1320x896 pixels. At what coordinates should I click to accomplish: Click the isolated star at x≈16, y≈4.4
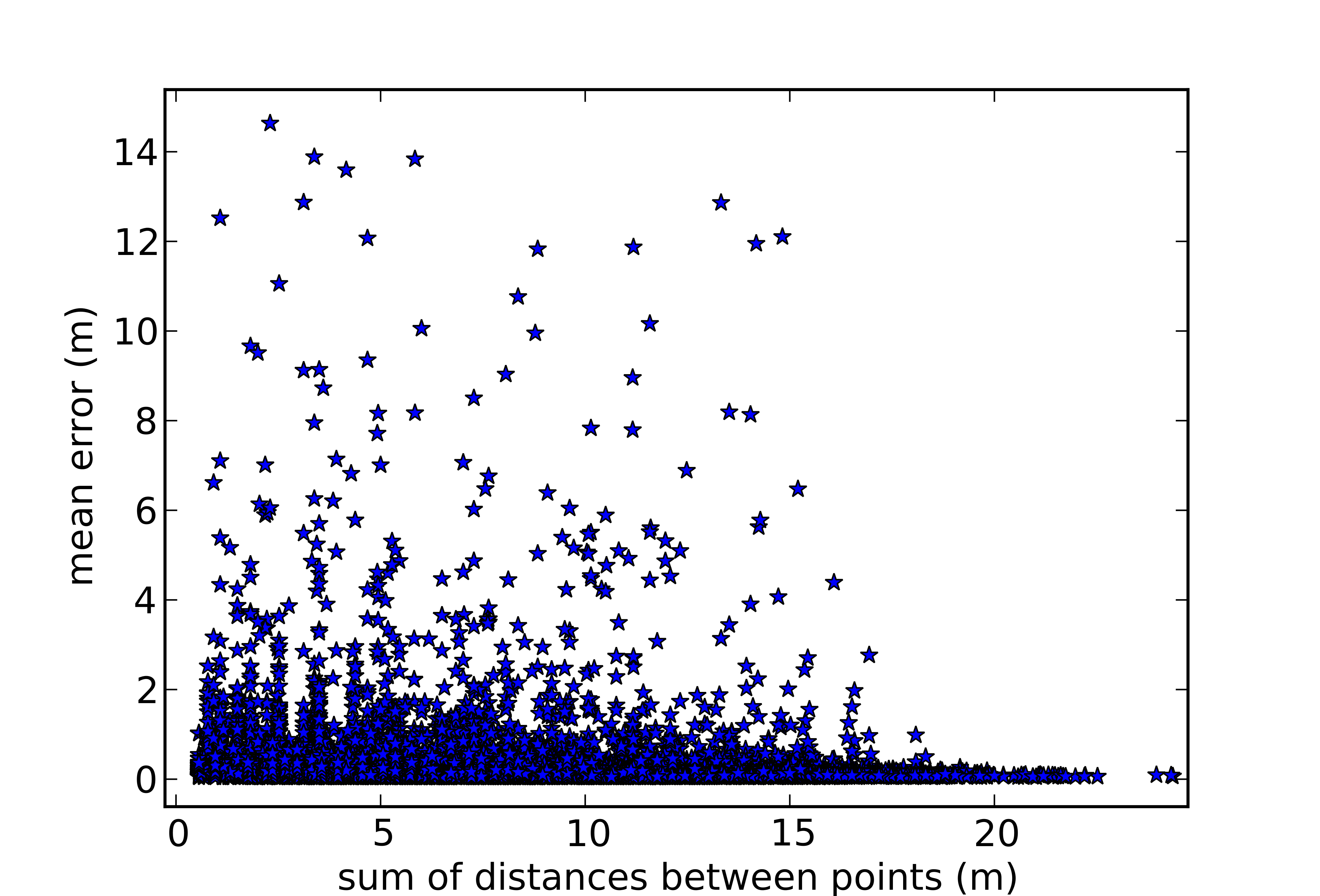tap(833, 582)
